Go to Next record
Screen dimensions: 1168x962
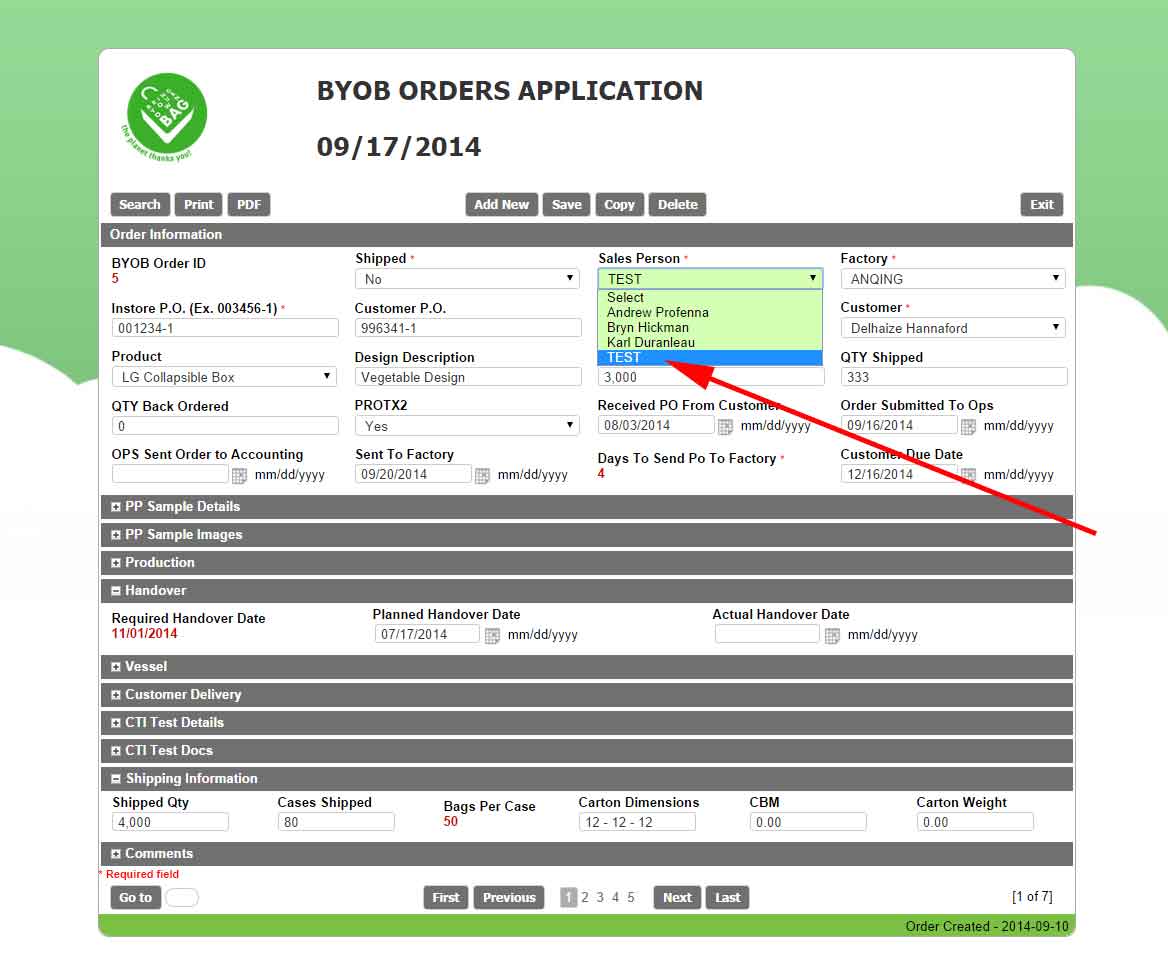(x=677, y=898)
